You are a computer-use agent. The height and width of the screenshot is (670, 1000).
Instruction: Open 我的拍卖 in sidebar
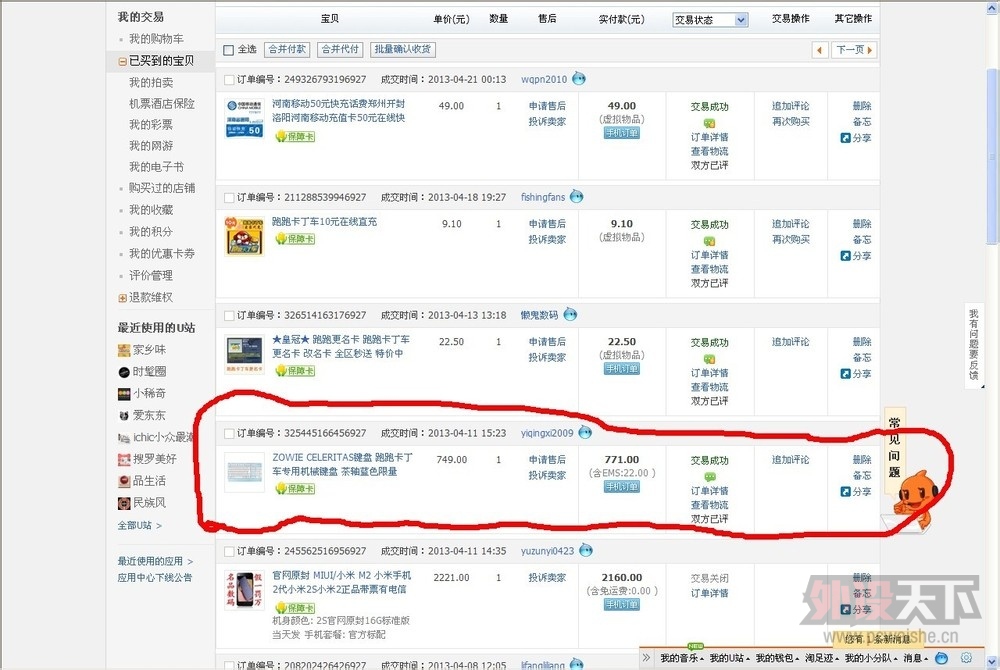[151, 82]
